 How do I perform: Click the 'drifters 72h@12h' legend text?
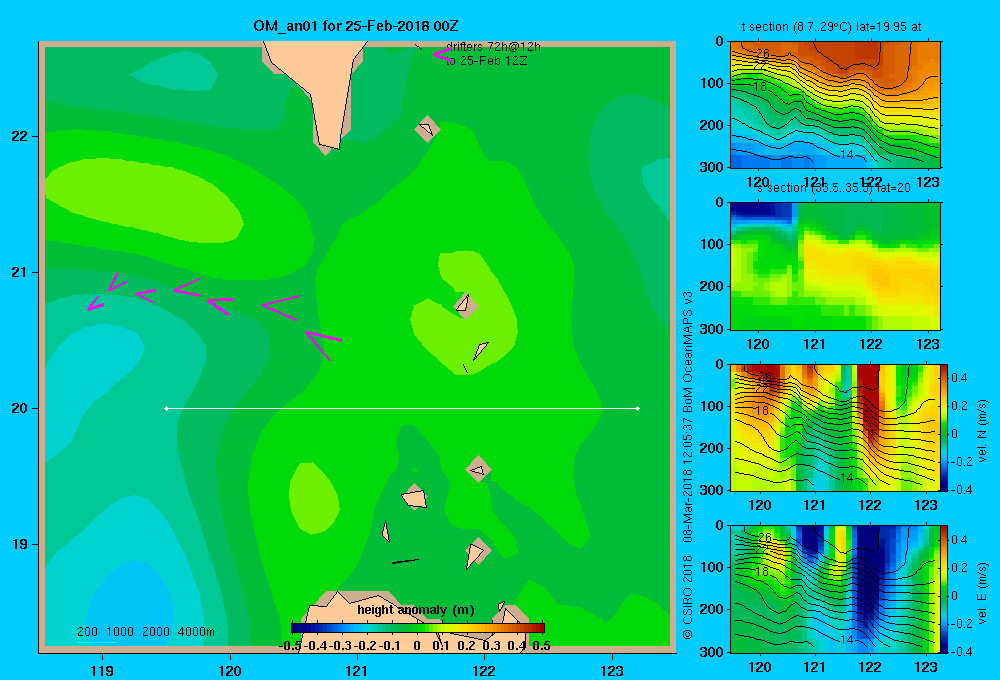(493, 47)
